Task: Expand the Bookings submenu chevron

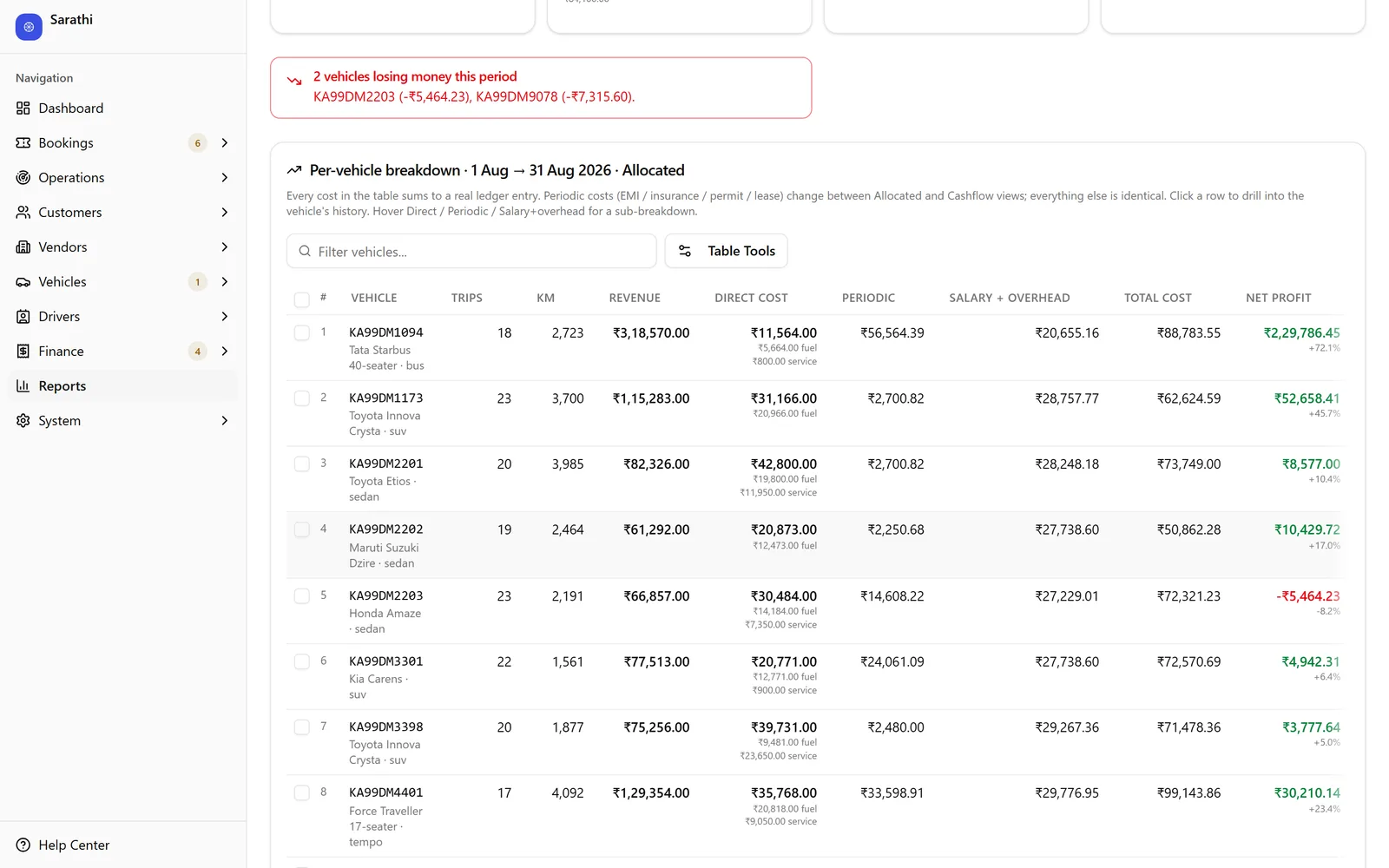Action: (225, 143)
